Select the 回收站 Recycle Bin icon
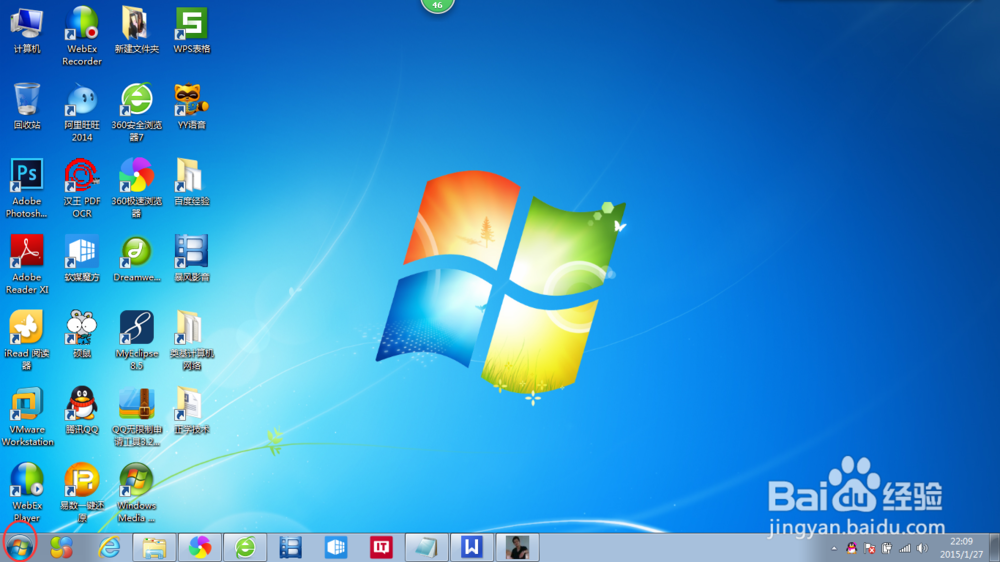1000x562 pixels. [27, 107]
